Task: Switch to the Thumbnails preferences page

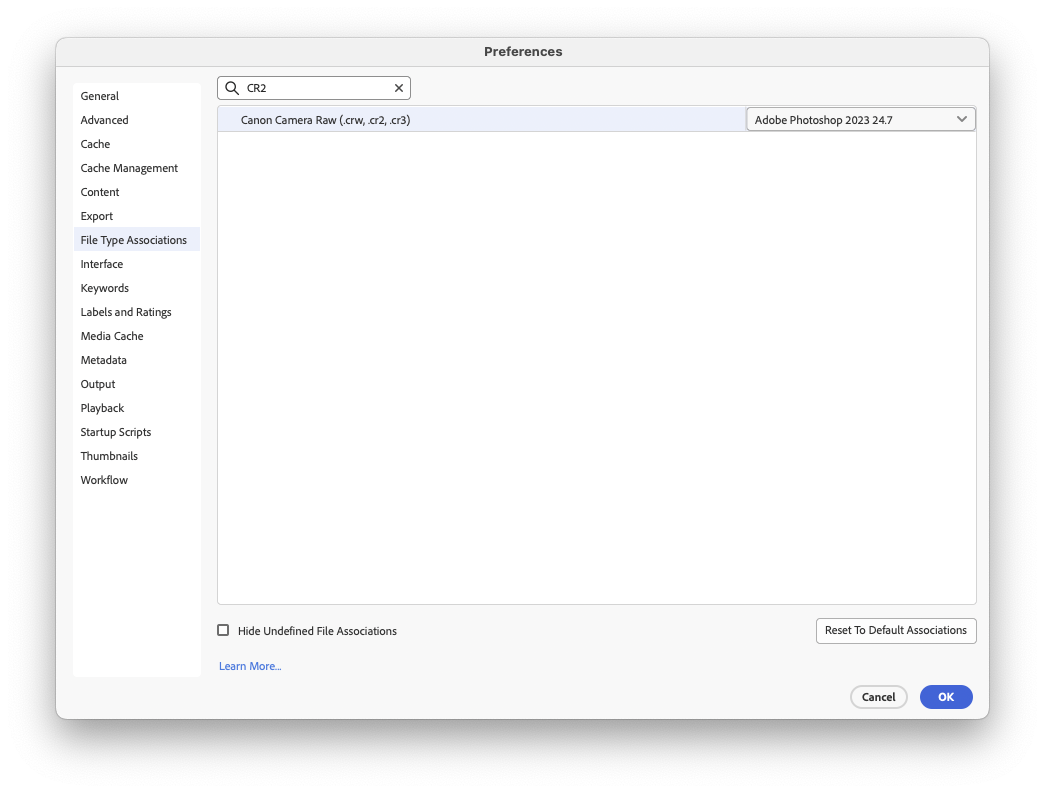Action: tap(109, 455)
